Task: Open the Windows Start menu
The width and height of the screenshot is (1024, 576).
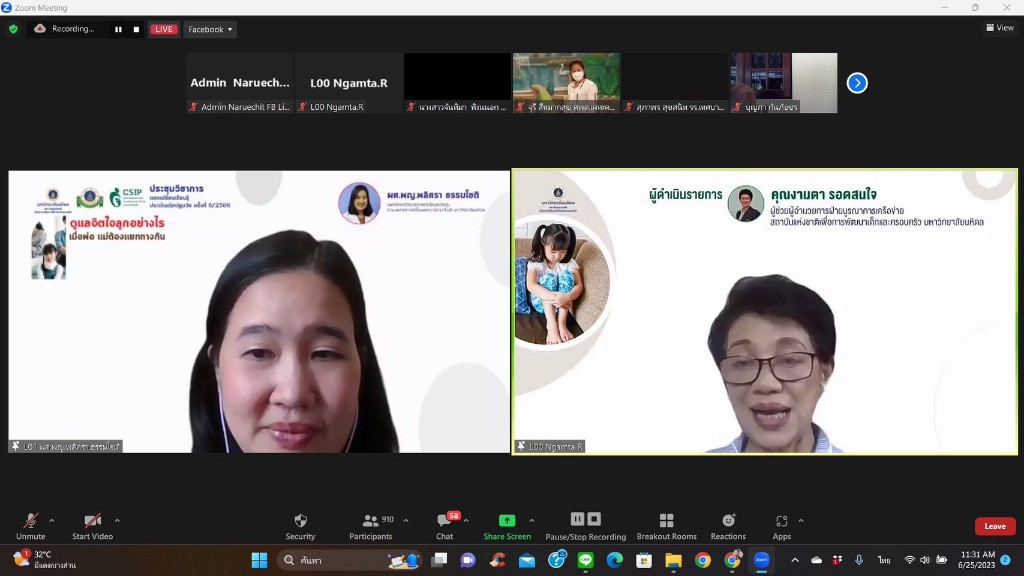Action: (259, 560)
